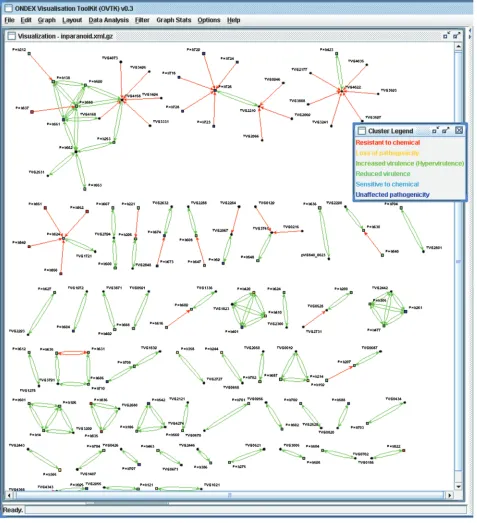
Task: Click the 'ONDEX Visualisation ToolKit (OVTK) v0.3' title
Action: 74,8
